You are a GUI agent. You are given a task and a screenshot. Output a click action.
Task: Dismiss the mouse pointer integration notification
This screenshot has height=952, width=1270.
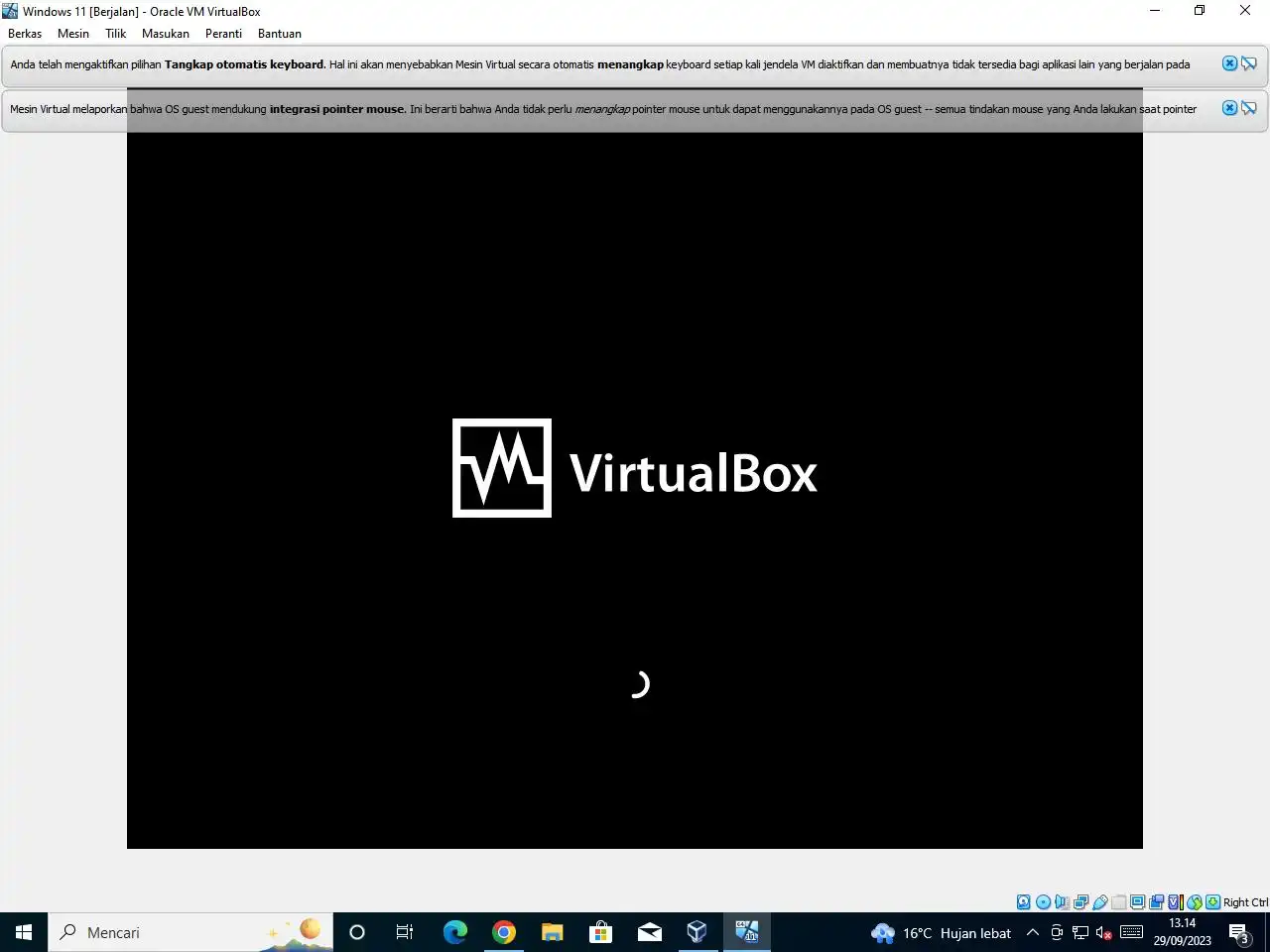coord(1229,108)
